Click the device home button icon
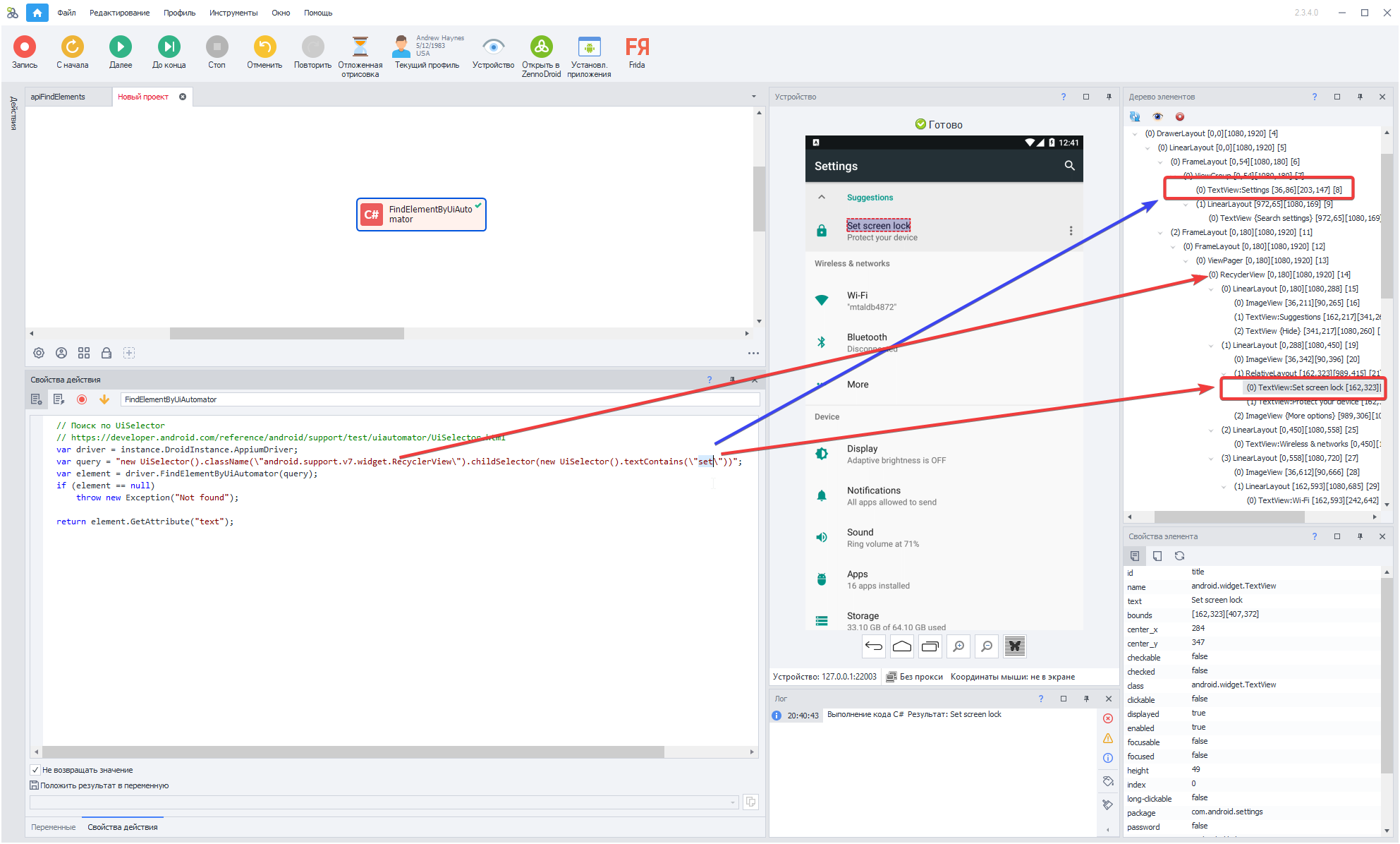 [x=901, y=646]
